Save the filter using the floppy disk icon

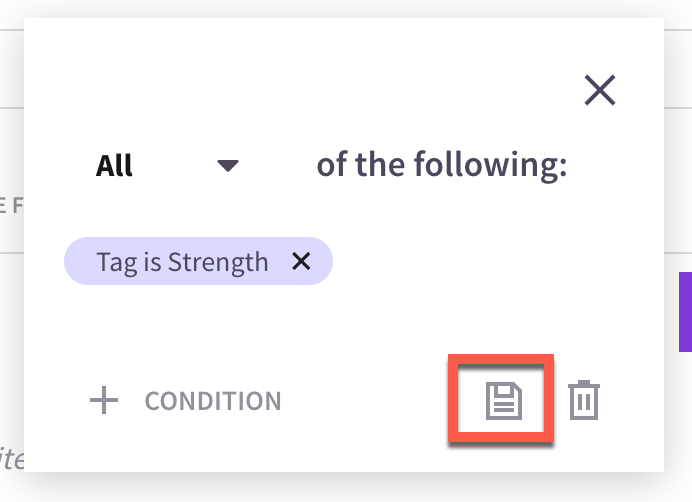(x=504, y=400)
